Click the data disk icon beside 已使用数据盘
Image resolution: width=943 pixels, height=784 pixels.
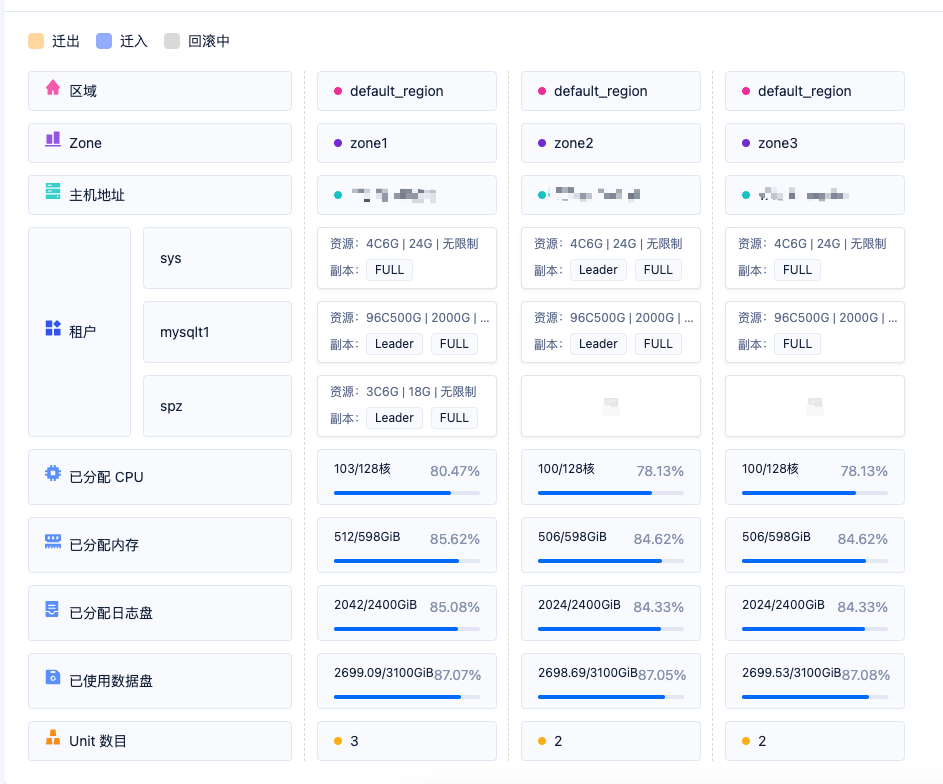(x=53, y=679)
